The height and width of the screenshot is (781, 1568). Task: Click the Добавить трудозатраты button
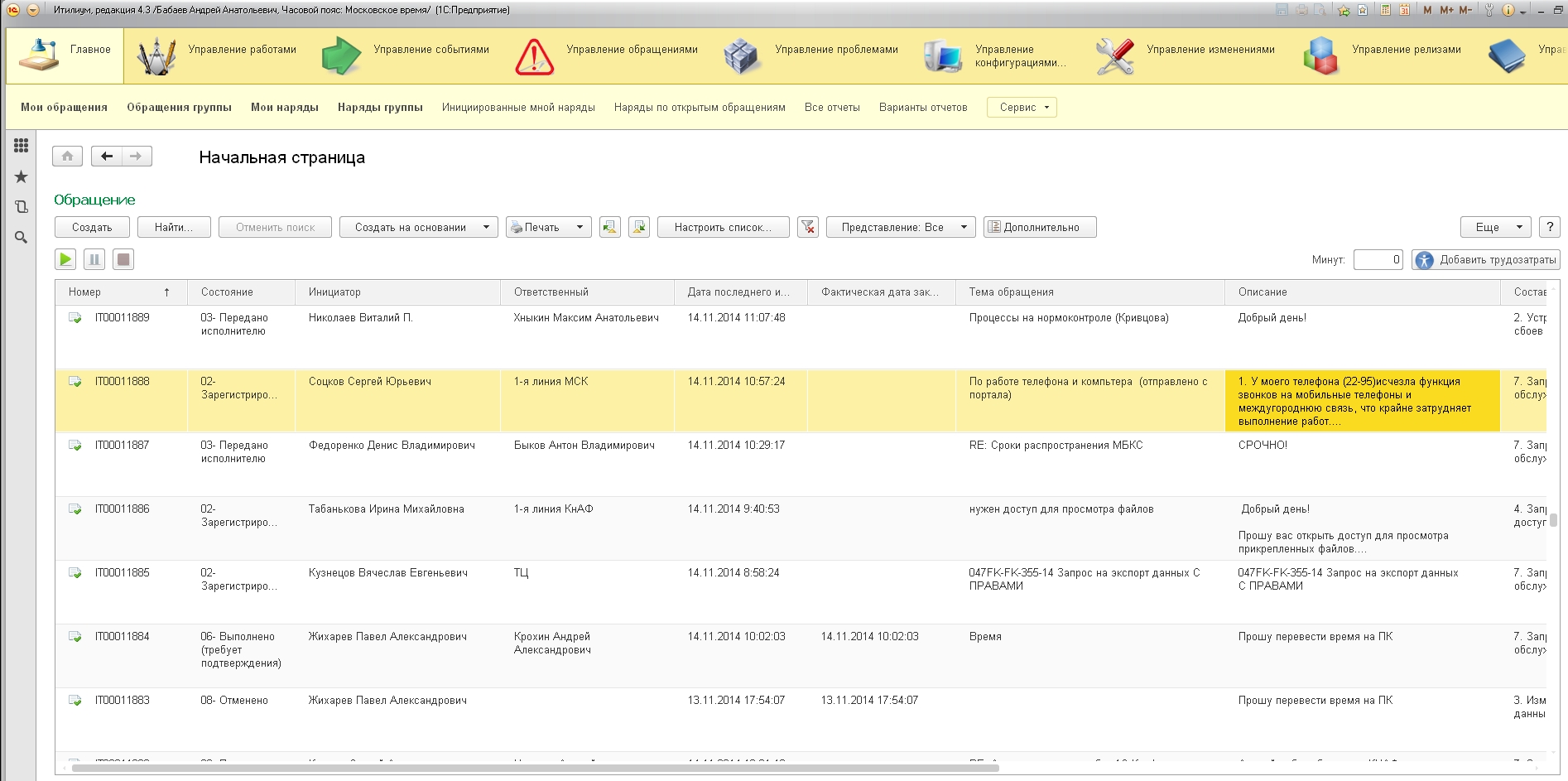tap(1486, 259)
